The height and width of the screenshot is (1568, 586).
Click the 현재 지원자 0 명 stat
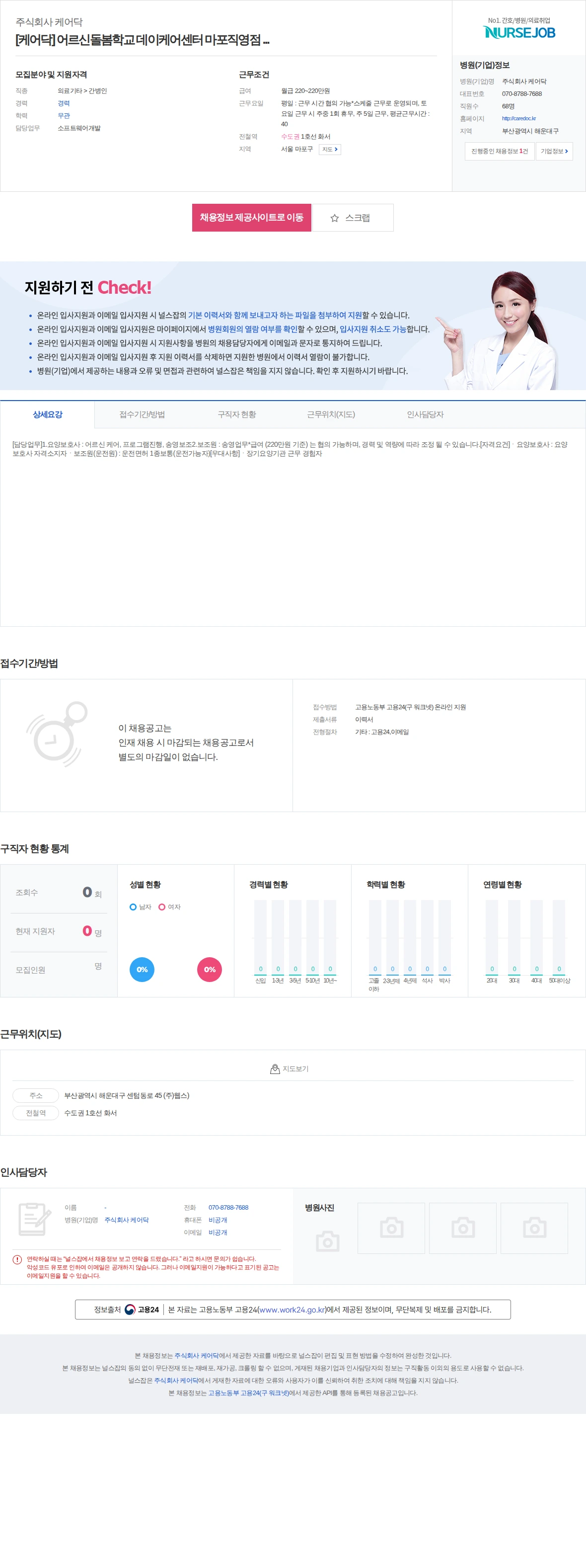59,931
